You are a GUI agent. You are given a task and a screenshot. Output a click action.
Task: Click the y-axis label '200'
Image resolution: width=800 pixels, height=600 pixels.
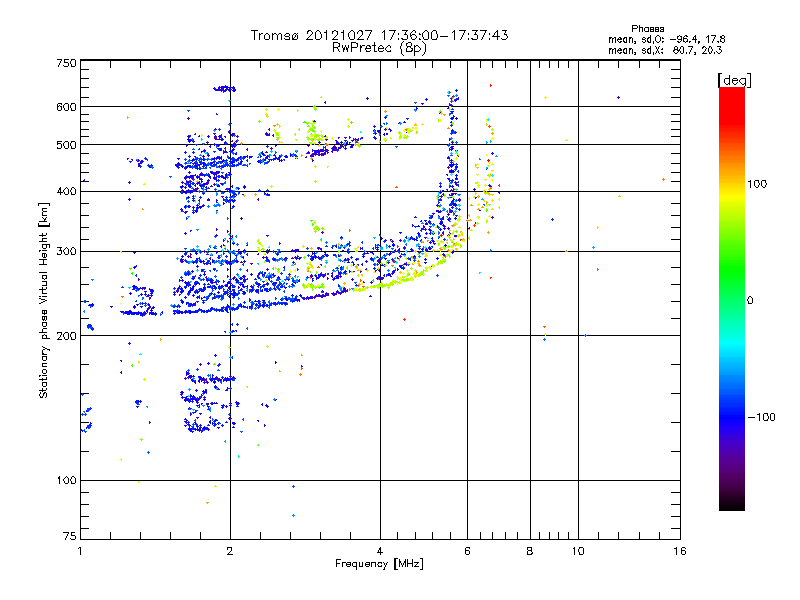point(66,336)
